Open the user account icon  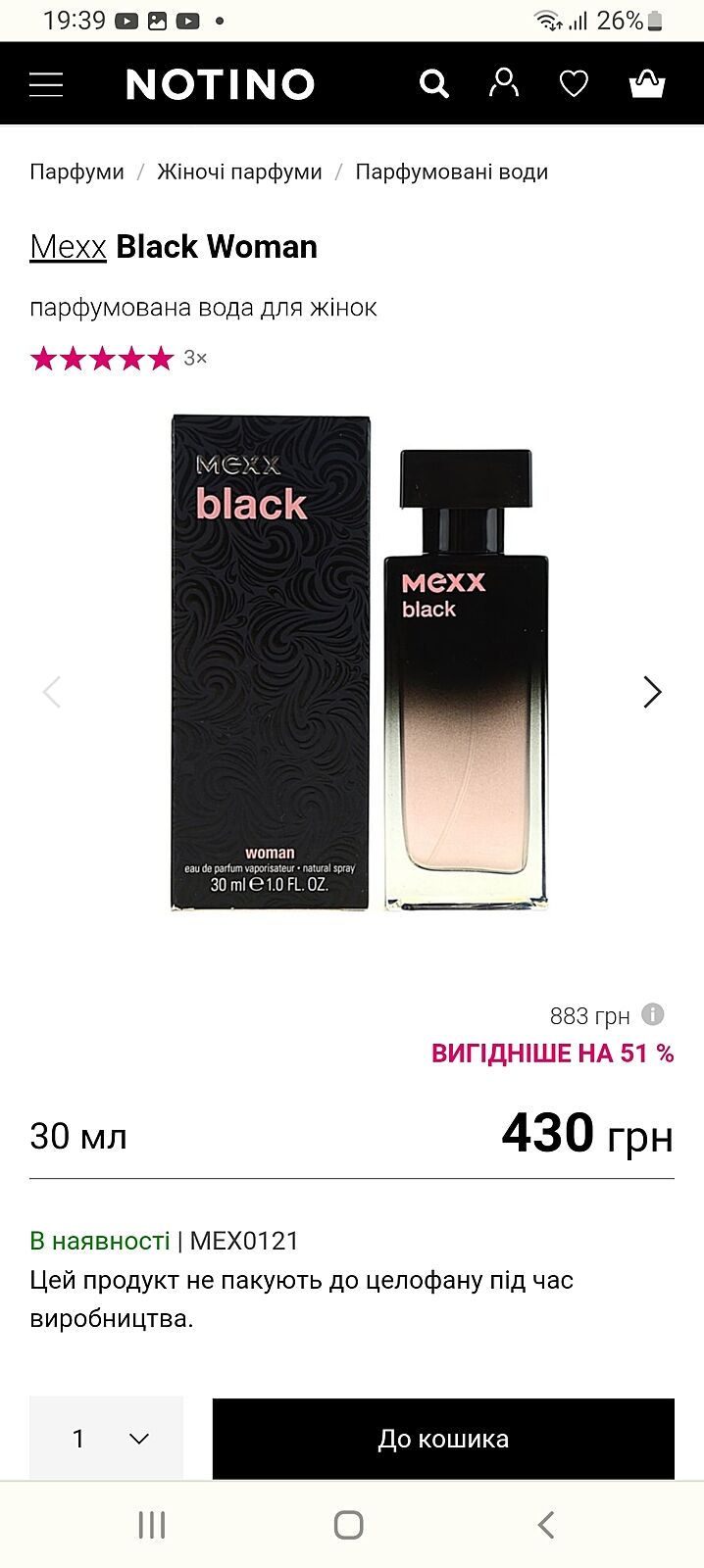[x=504, y=83]
